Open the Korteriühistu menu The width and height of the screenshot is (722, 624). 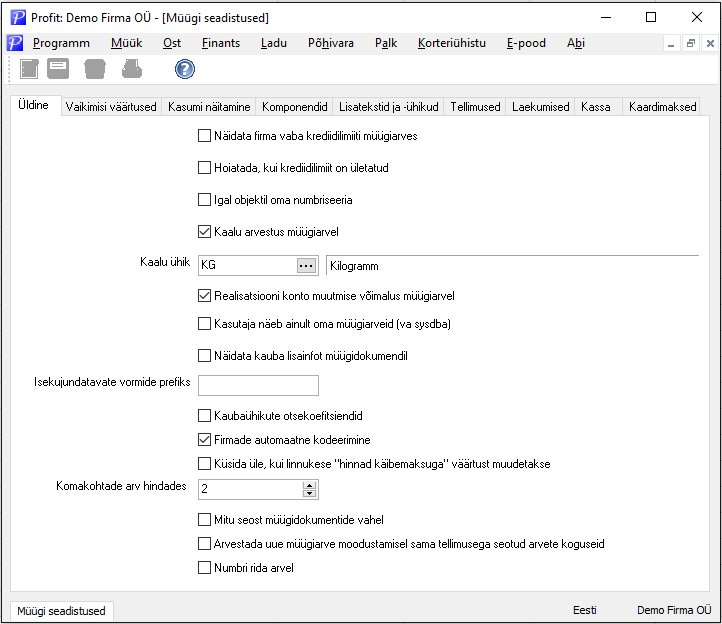click(452, 43)
